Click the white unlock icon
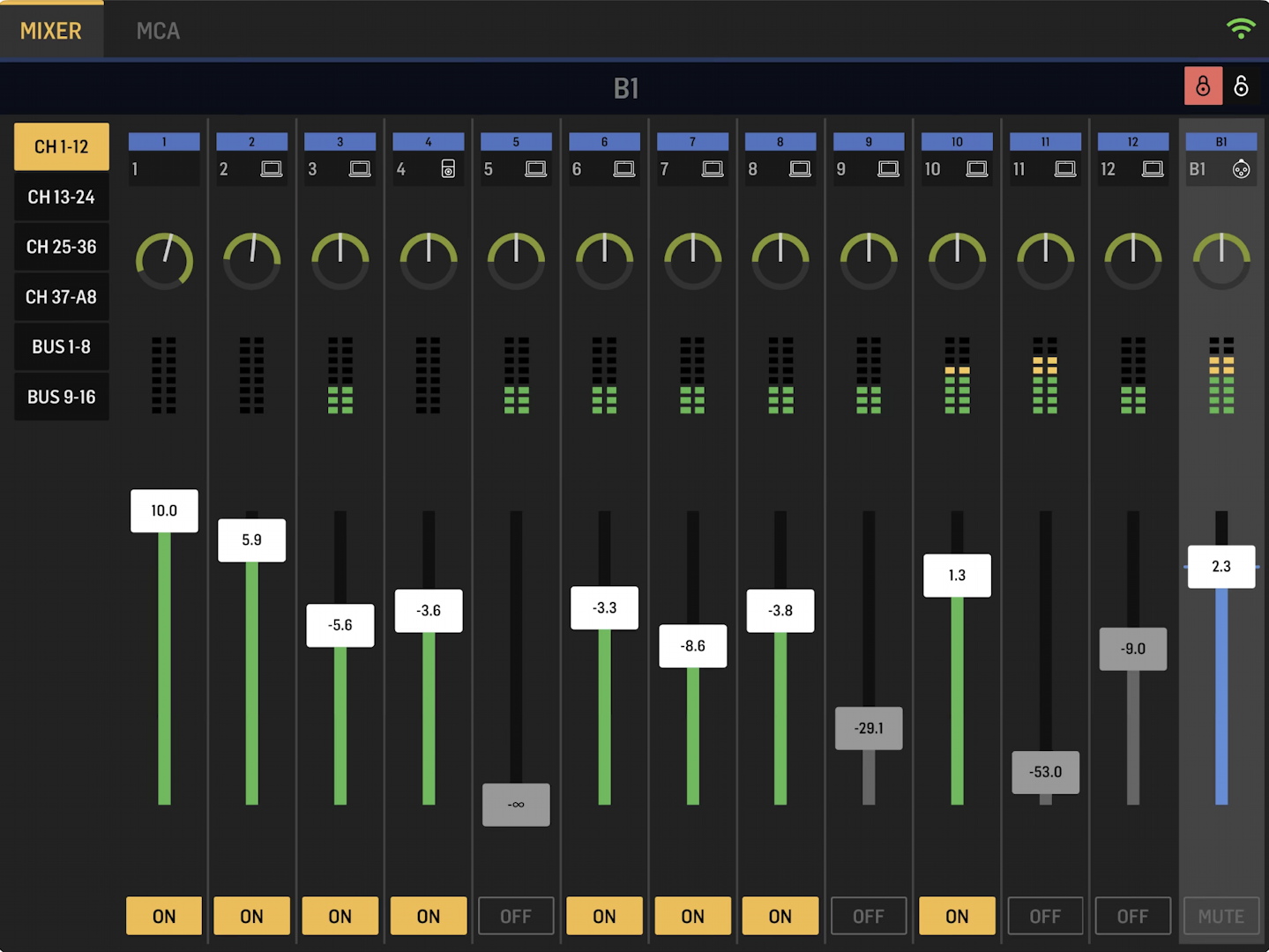 [1241, 86]
